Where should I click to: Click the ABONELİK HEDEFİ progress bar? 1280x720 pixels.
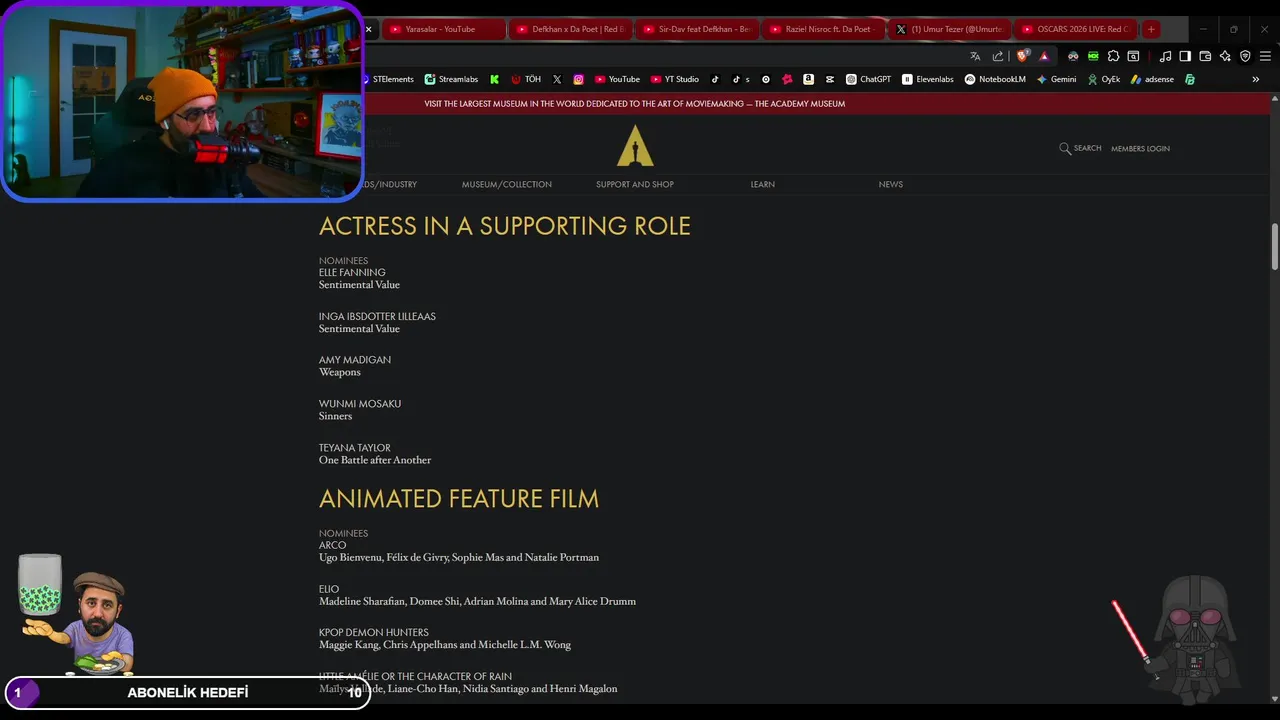(188, 692)
